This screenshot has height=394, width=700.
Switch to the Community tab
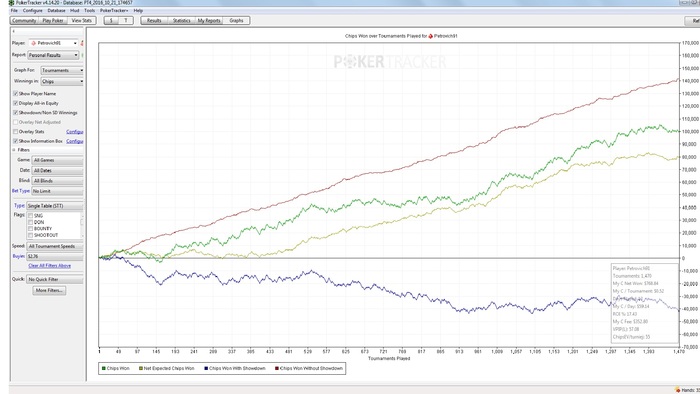[24, 21]
